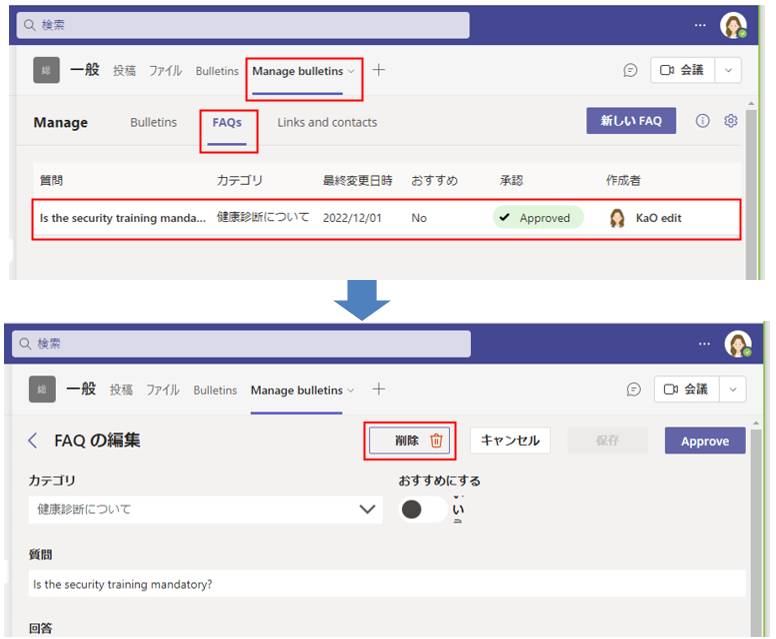Start a 会議 in the top window
This screenshot has width=776, height=639.
682,70
